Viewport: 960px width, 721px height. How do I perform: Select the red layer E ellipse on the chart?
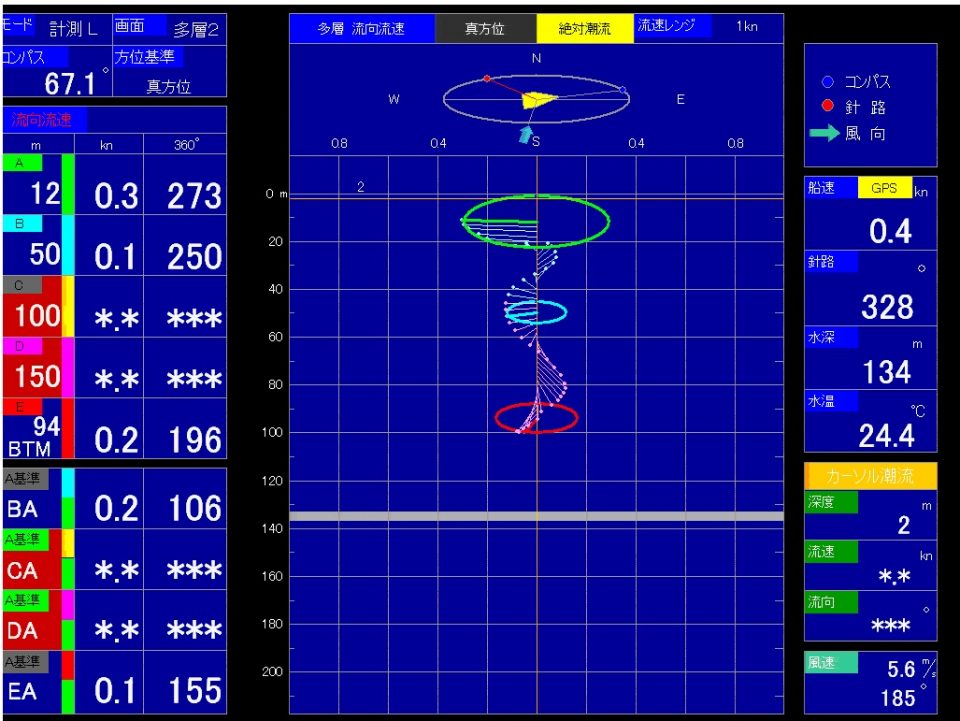point(536,418)
